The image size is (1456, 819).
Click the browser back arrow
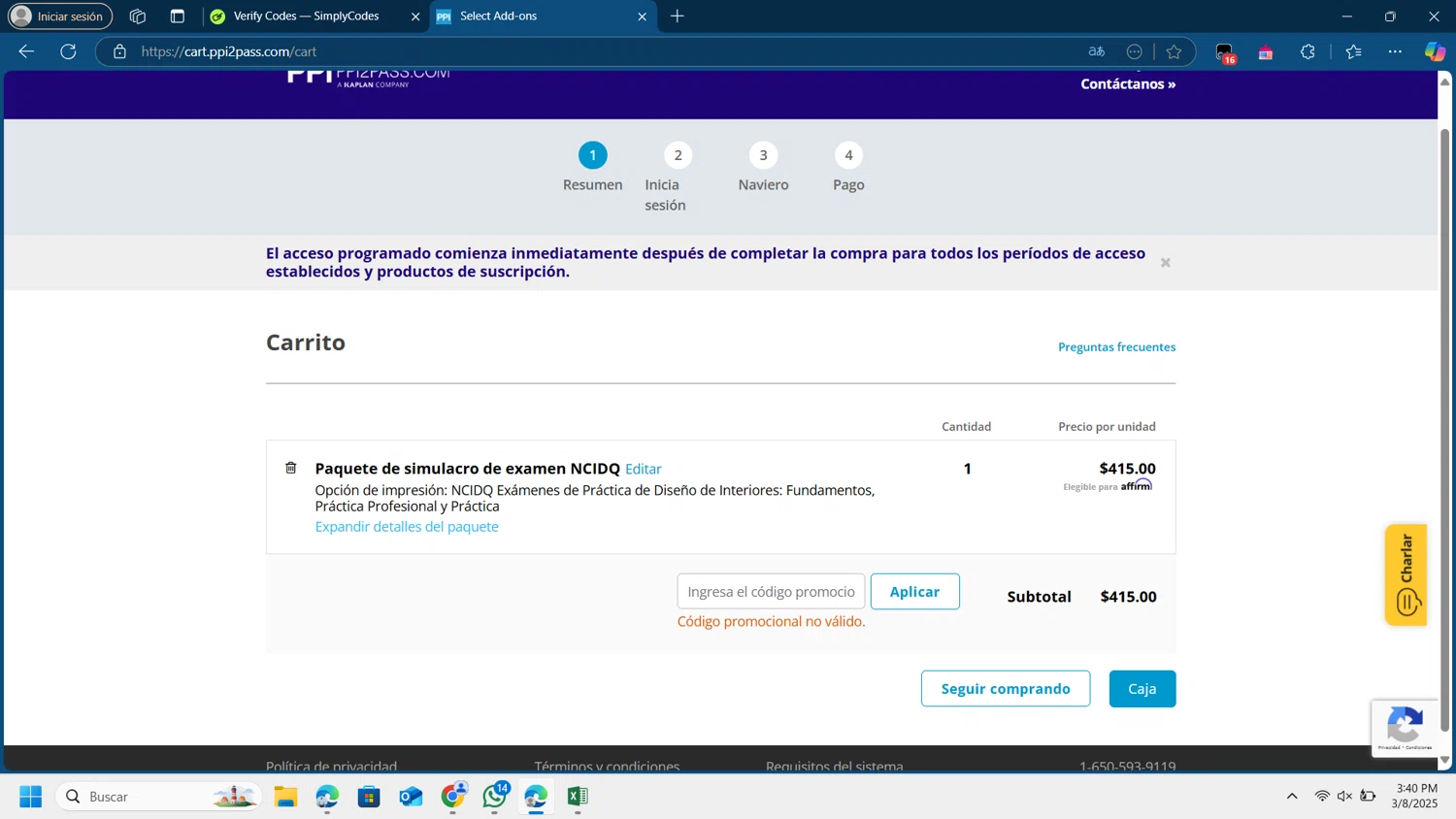pos(26,51)
